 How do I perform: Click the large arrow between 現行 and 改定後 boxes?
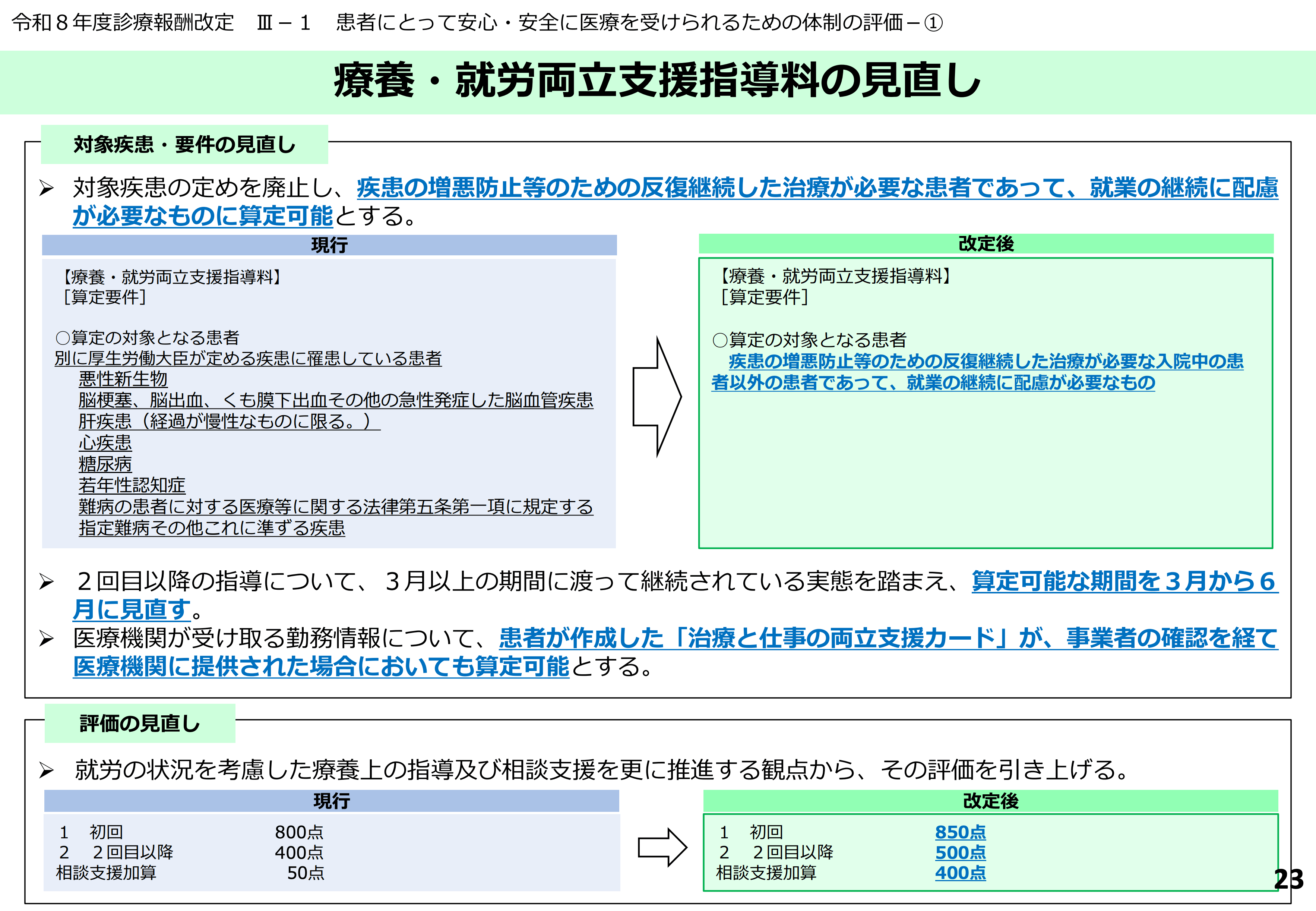point(657,397)
